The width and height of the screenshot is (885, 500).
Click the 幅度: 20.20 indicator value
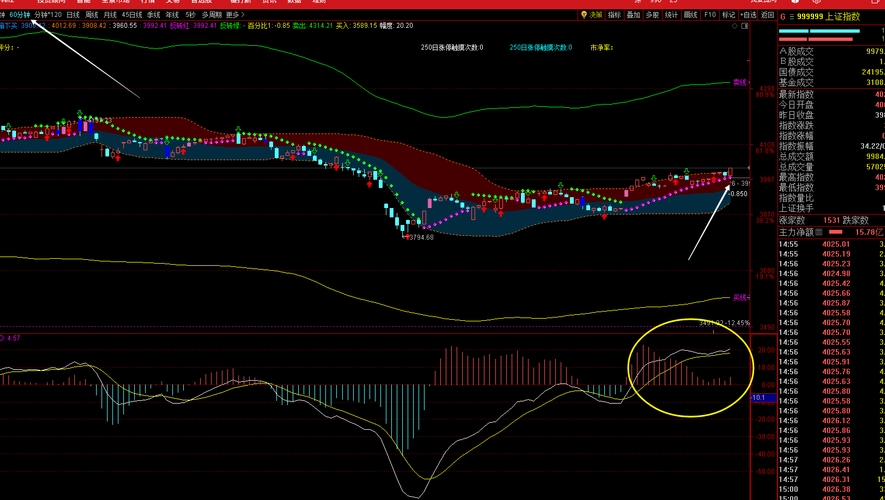[396, 25]
